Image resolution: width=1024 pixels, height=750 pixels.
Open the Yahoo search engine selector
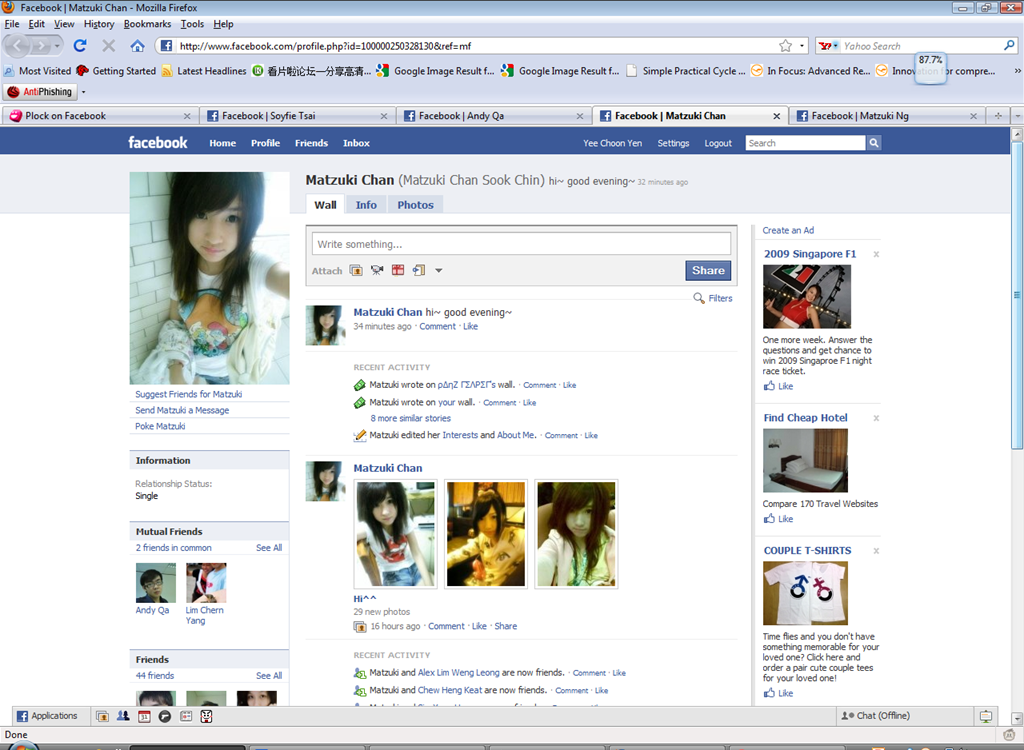click(829, 46)
